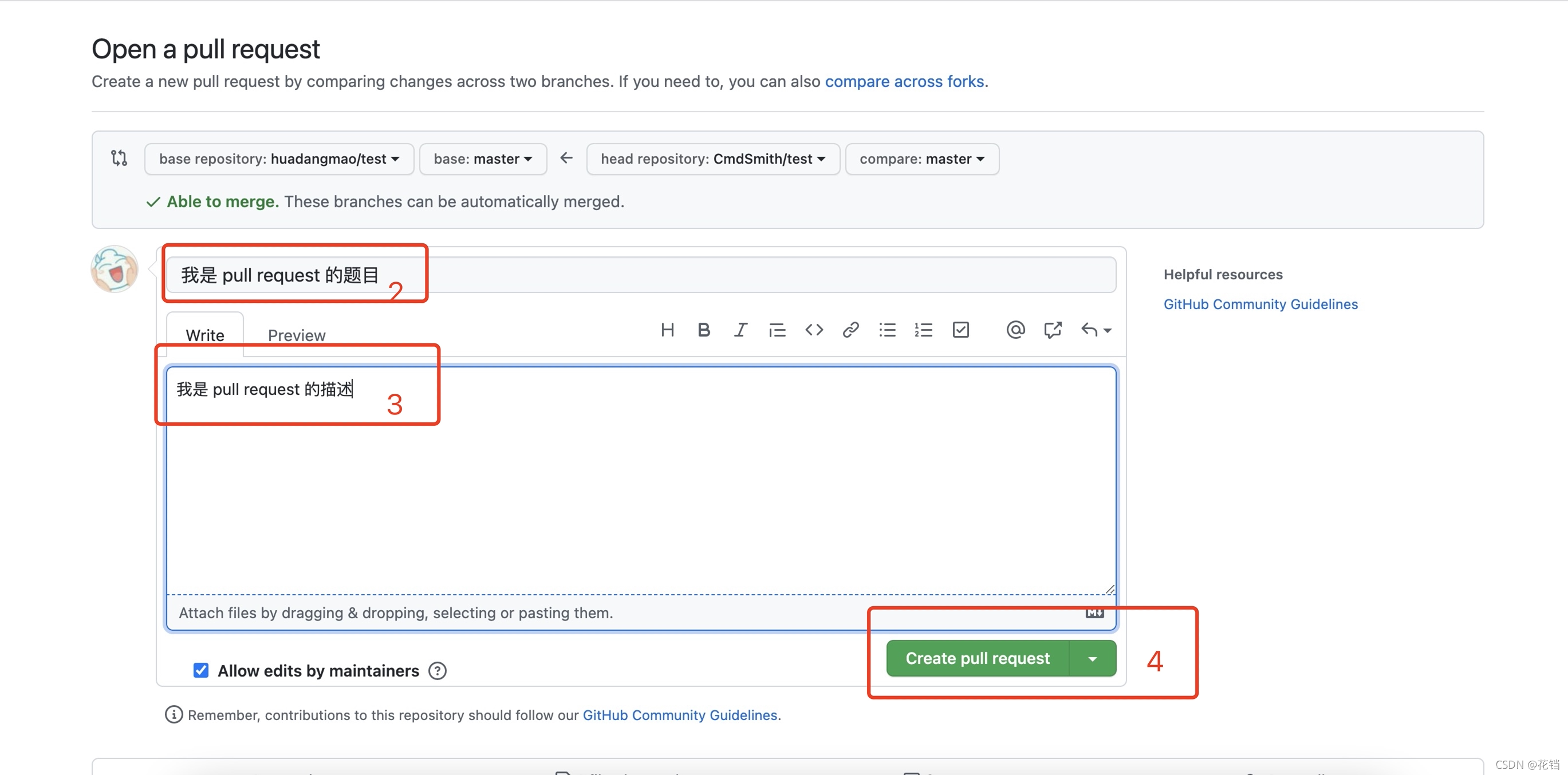
Task: Open base repository huadangmao/test dropdown
Action: tap(279, 159)
